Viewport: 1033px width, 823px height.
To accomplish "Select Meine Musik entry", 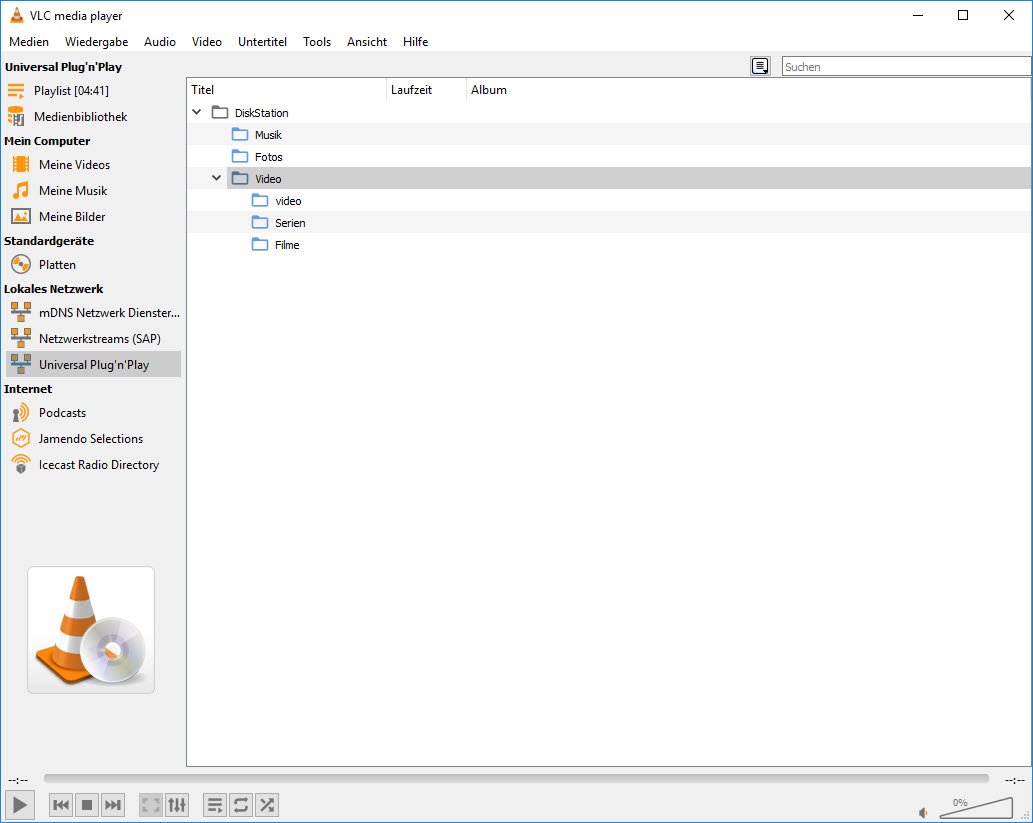I will (x=93, y=190).
